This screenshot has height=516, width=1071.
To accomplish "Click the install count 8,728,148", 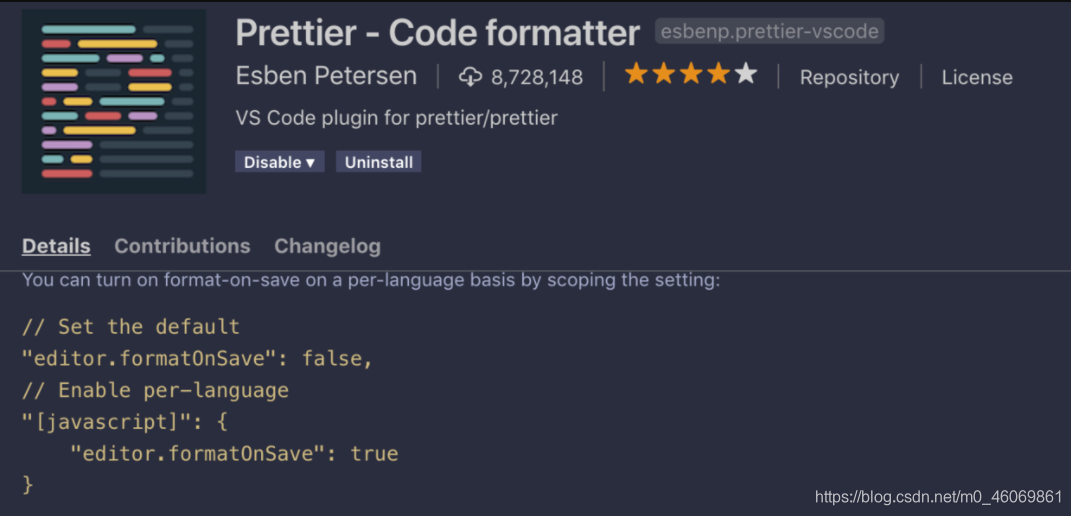I will [537, 77].
